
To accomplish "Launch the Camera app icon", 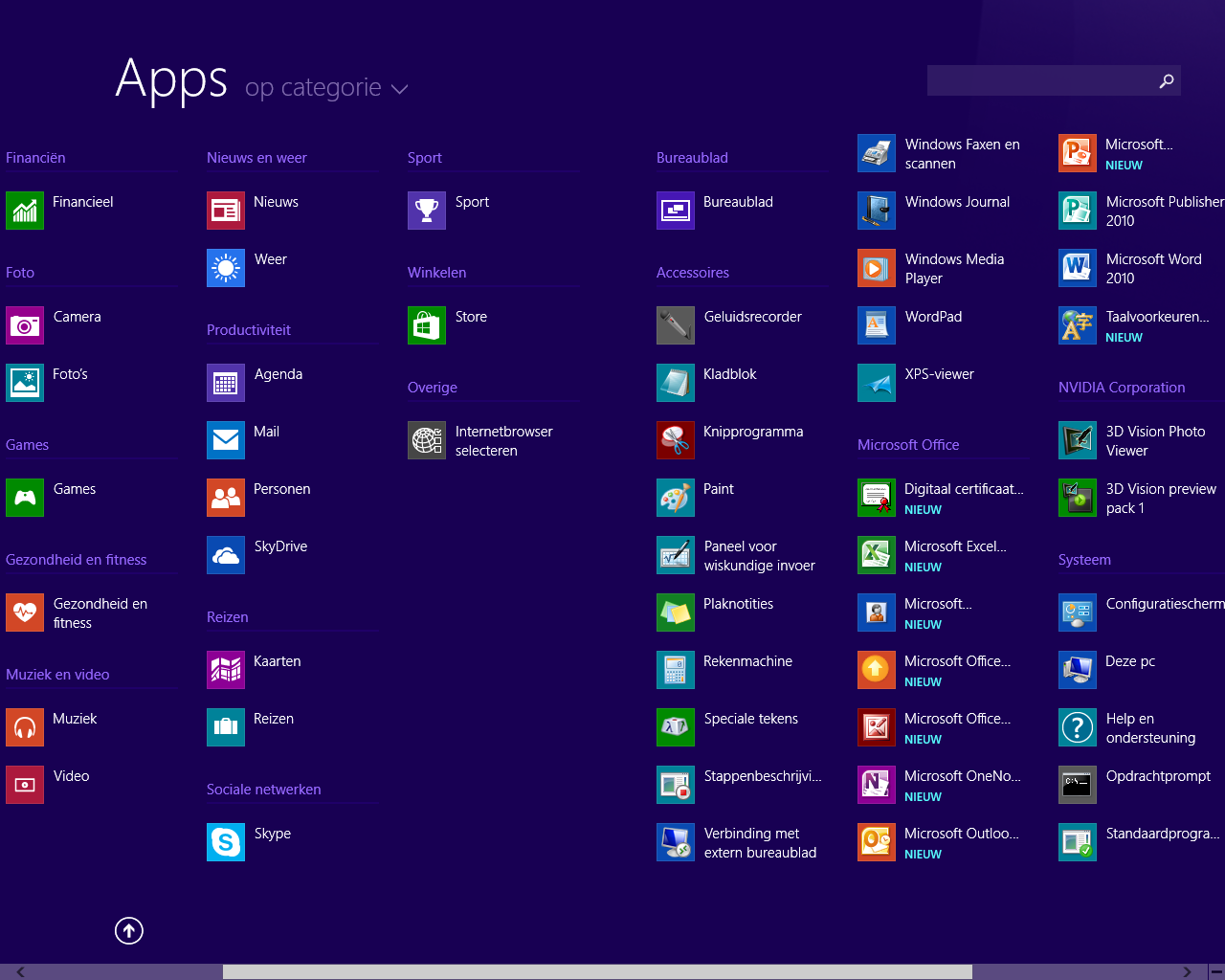I will click(25, 325).
